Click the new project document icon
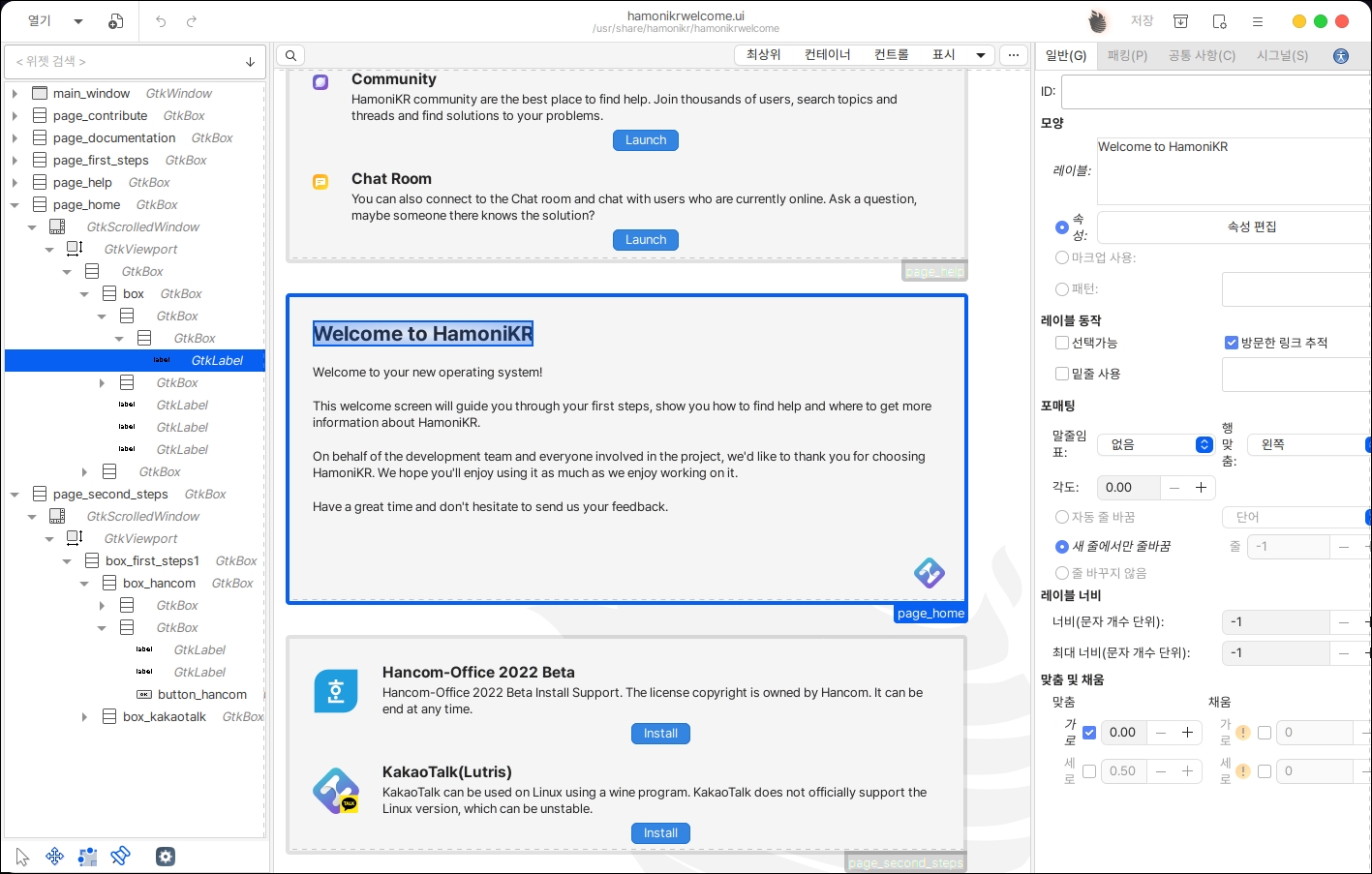1372x874 pixels. (x=115, y=21)
